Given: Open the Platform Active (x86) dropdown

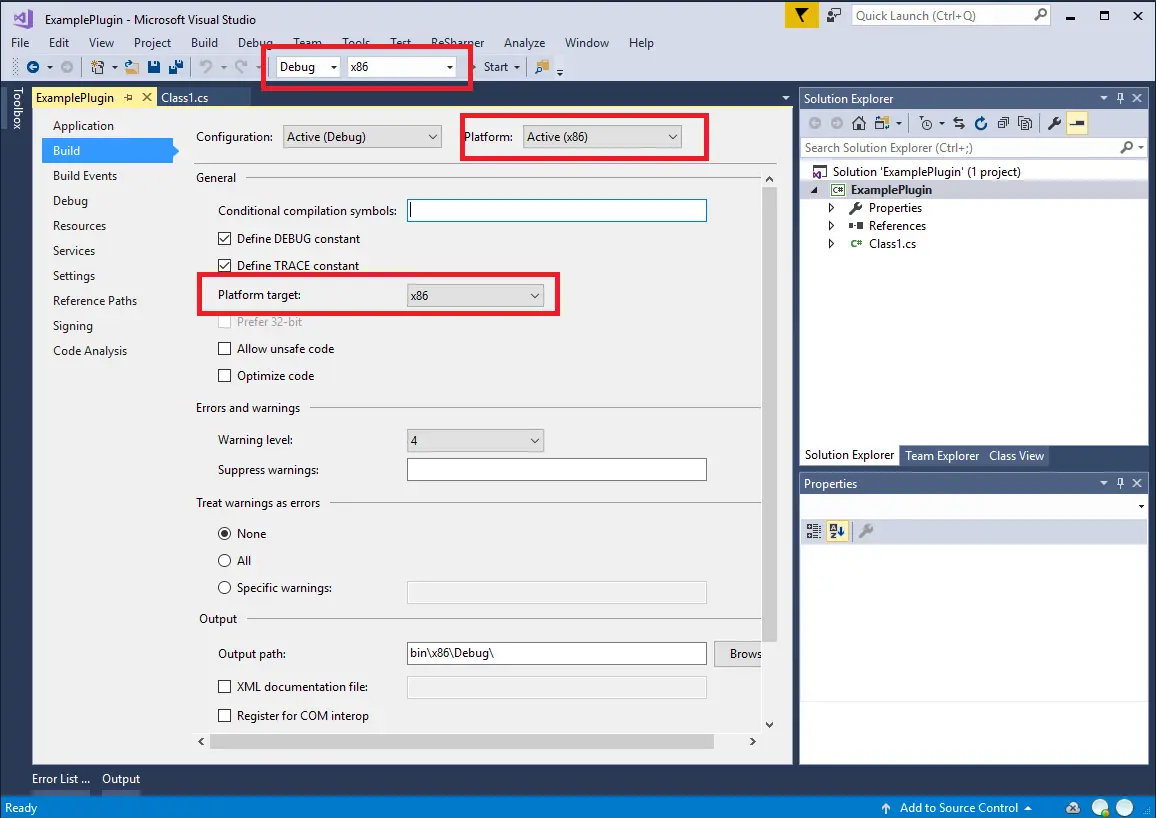Looking at the screenshot, I should [x=602, y=137].
